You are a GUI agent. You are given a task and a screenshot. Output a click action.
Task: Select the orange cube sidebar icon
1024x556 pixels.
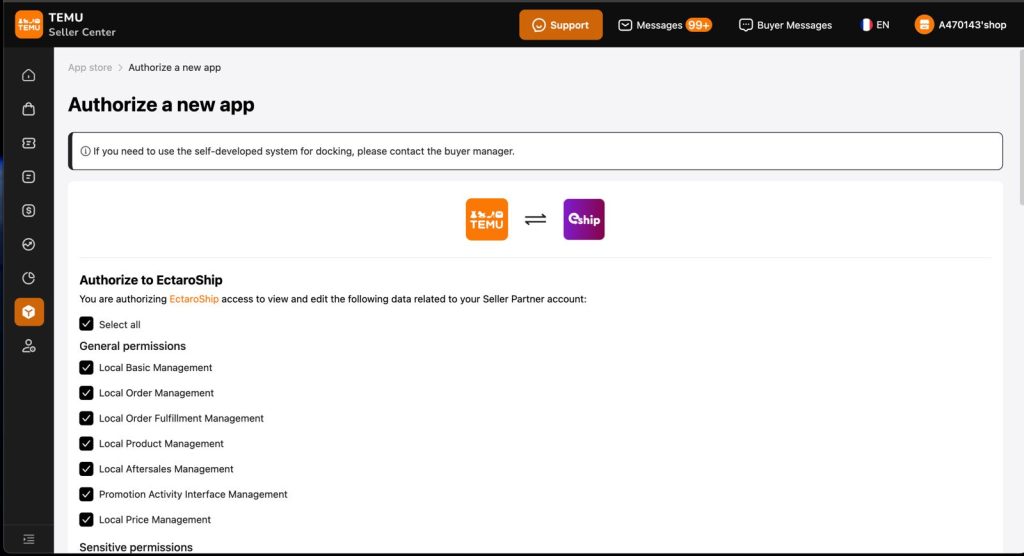(28, 312)
